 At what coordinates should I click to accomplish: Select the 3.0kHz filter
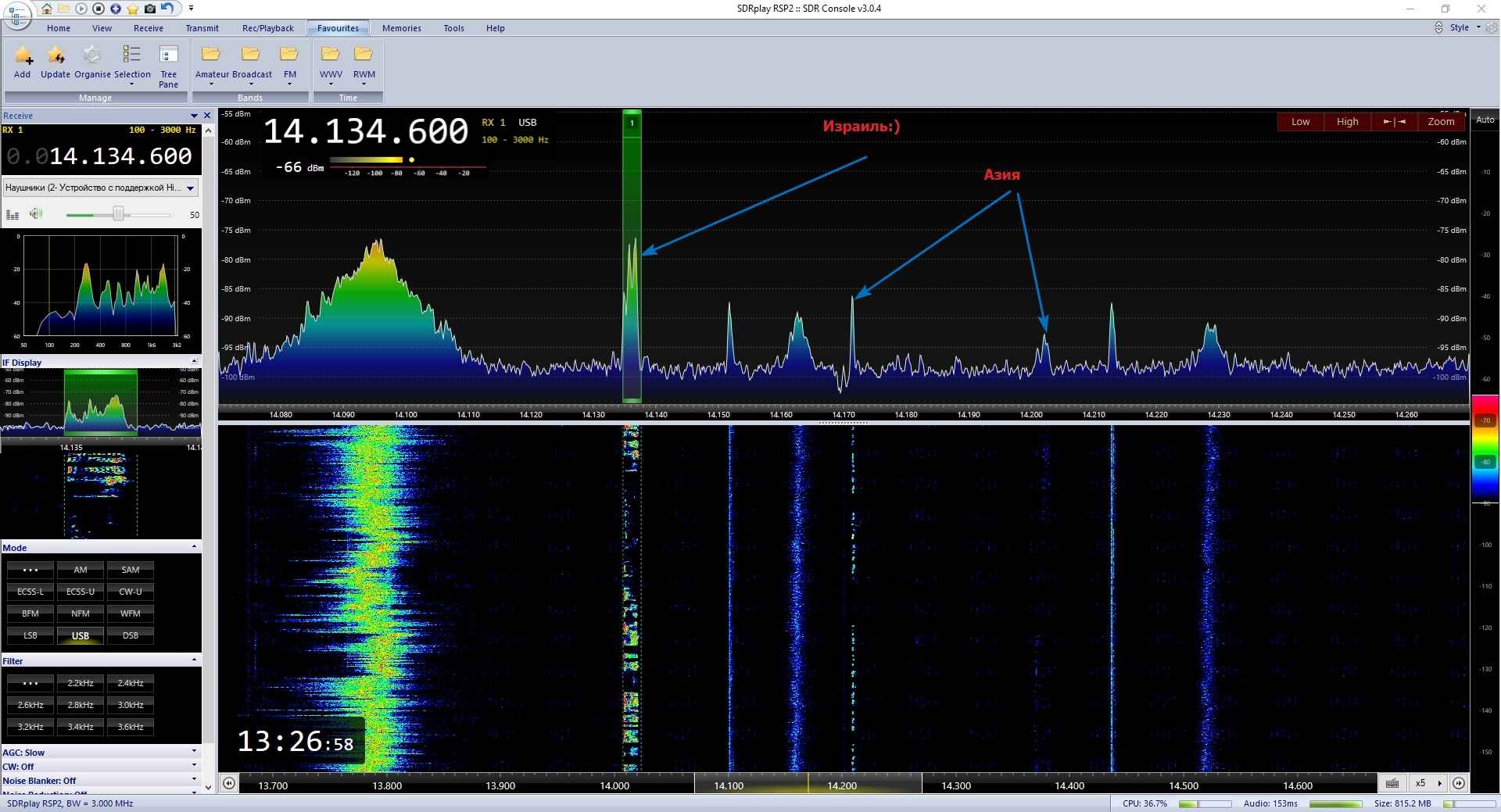131,705
